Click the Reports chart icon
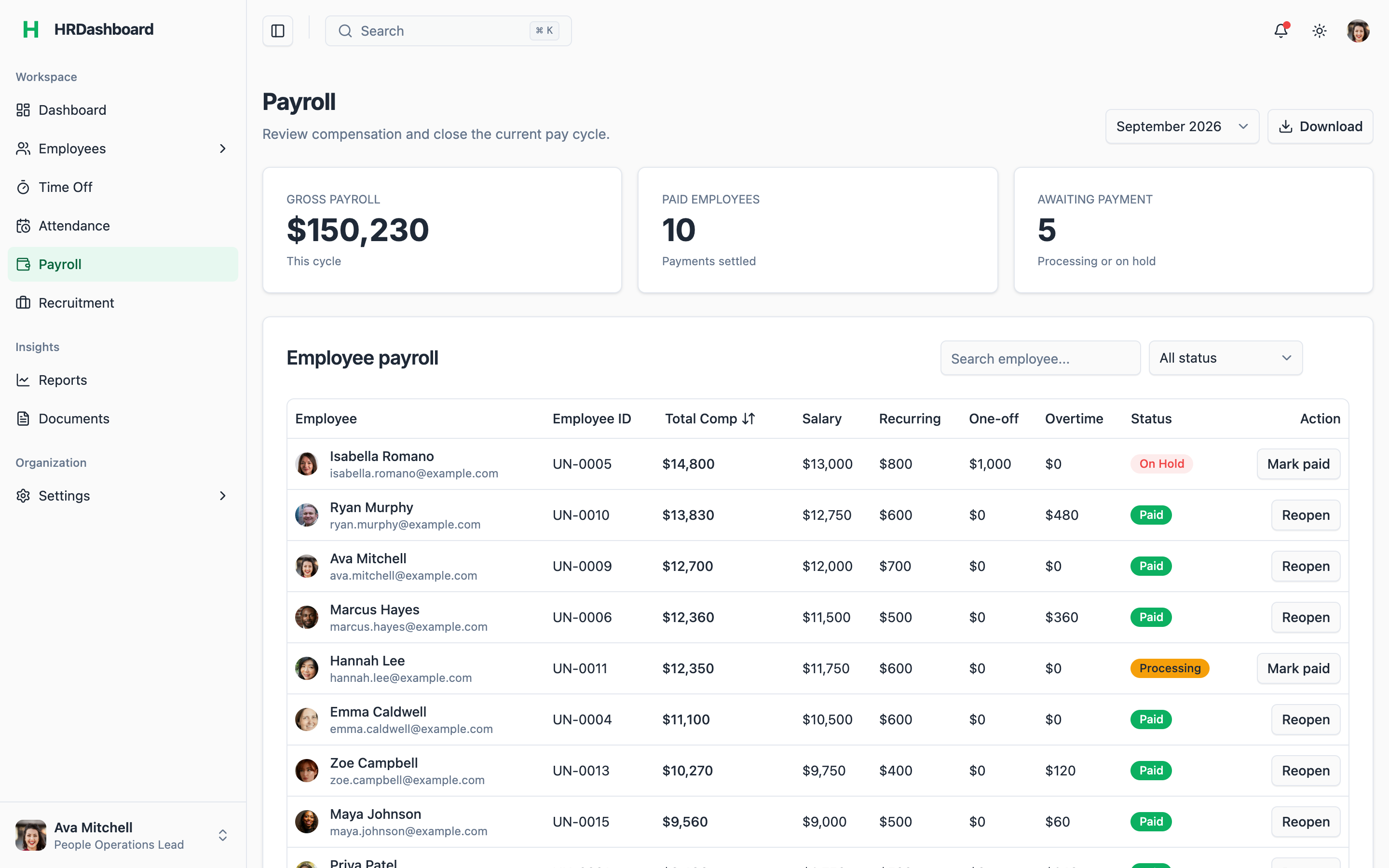 (x=23, y=380)
